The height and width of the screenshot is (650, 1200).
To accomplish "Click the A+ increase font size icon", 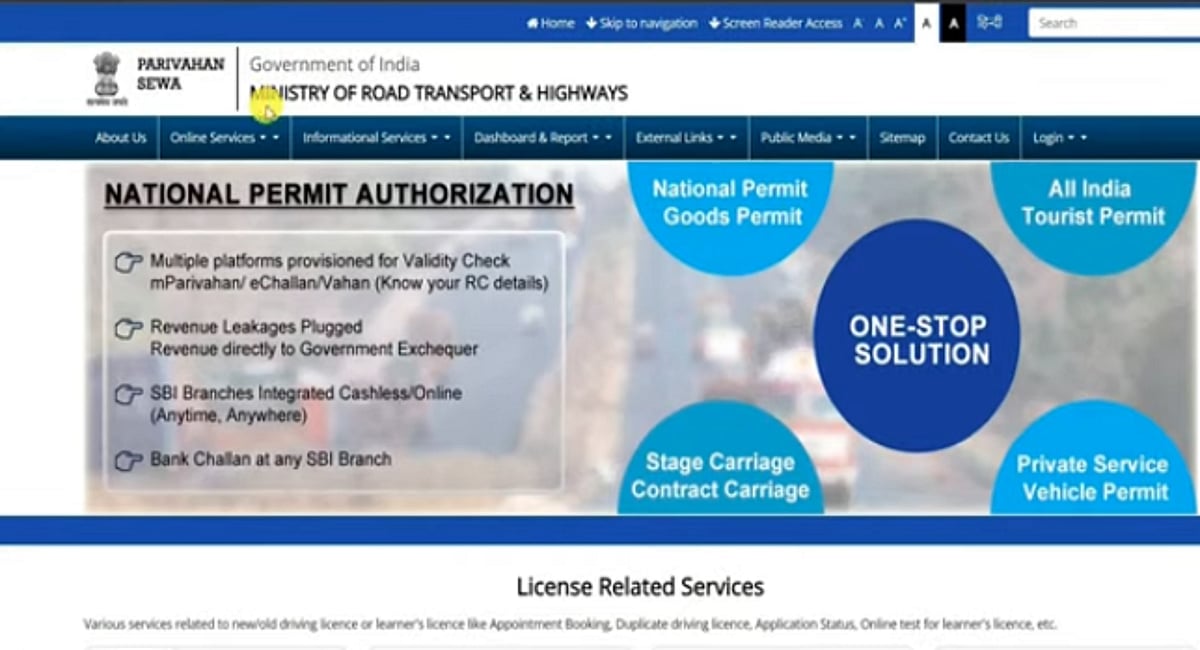I will pos(897,21).
